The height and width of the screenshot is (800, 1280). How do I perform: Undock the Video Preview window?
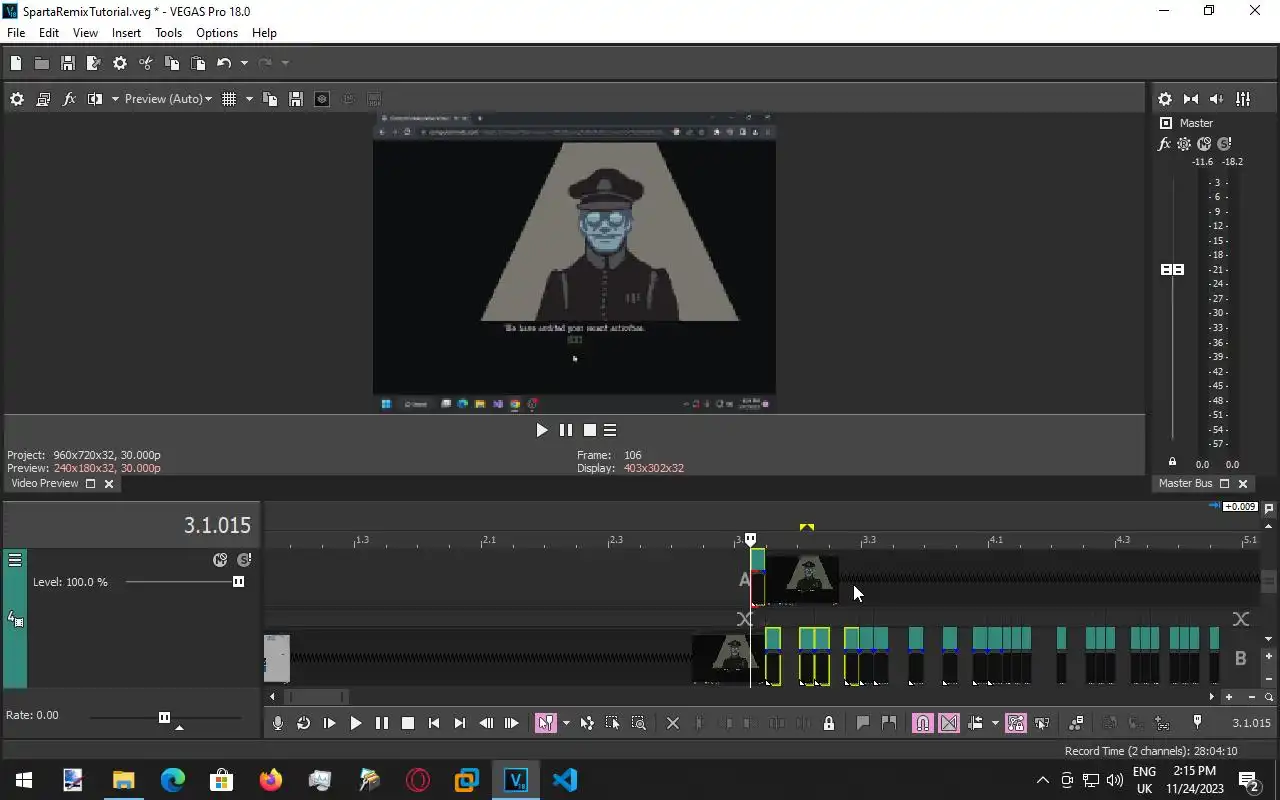[x=90, y=484]
